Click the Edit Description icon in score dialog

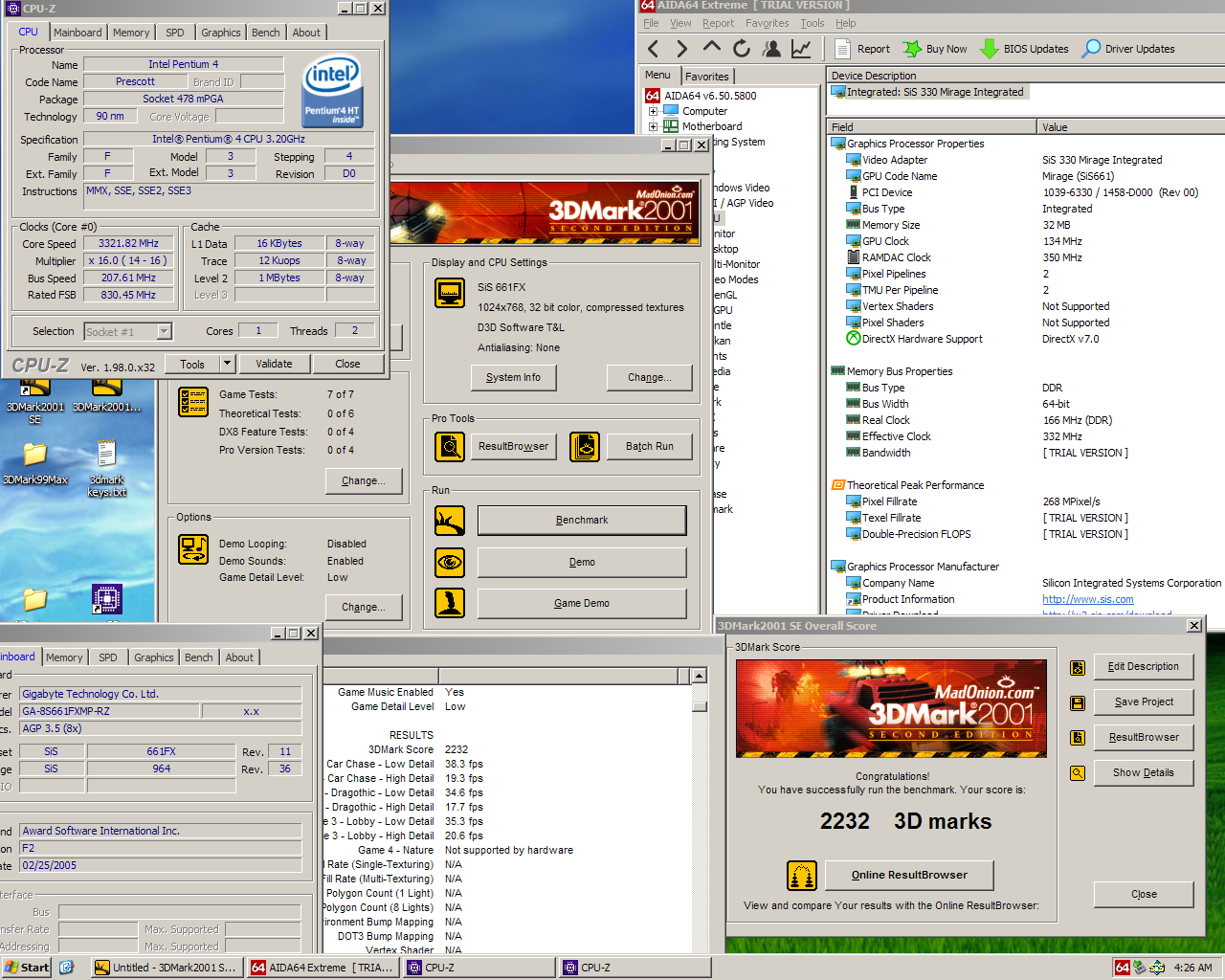[1078, 667]
